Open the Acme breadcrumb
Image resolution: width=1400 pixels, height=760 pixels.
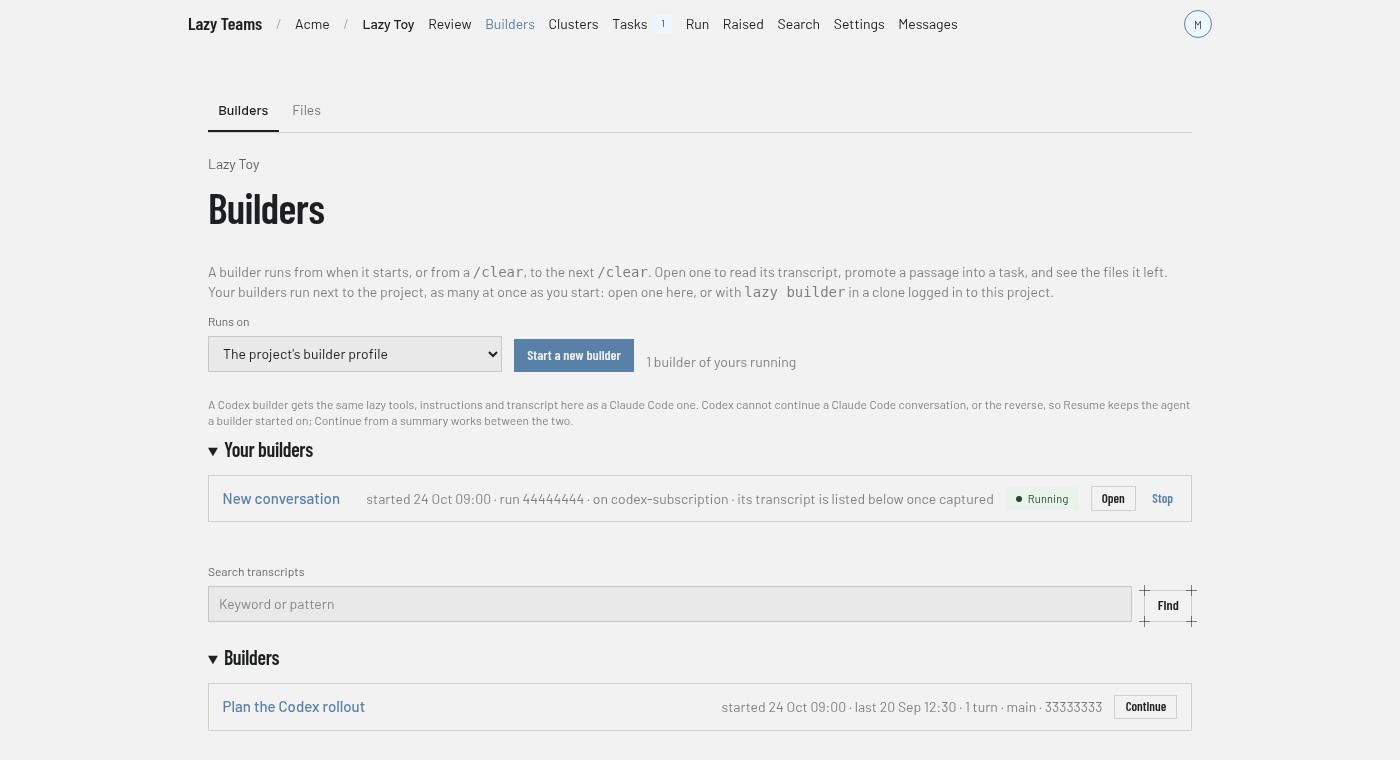(312, 24)
